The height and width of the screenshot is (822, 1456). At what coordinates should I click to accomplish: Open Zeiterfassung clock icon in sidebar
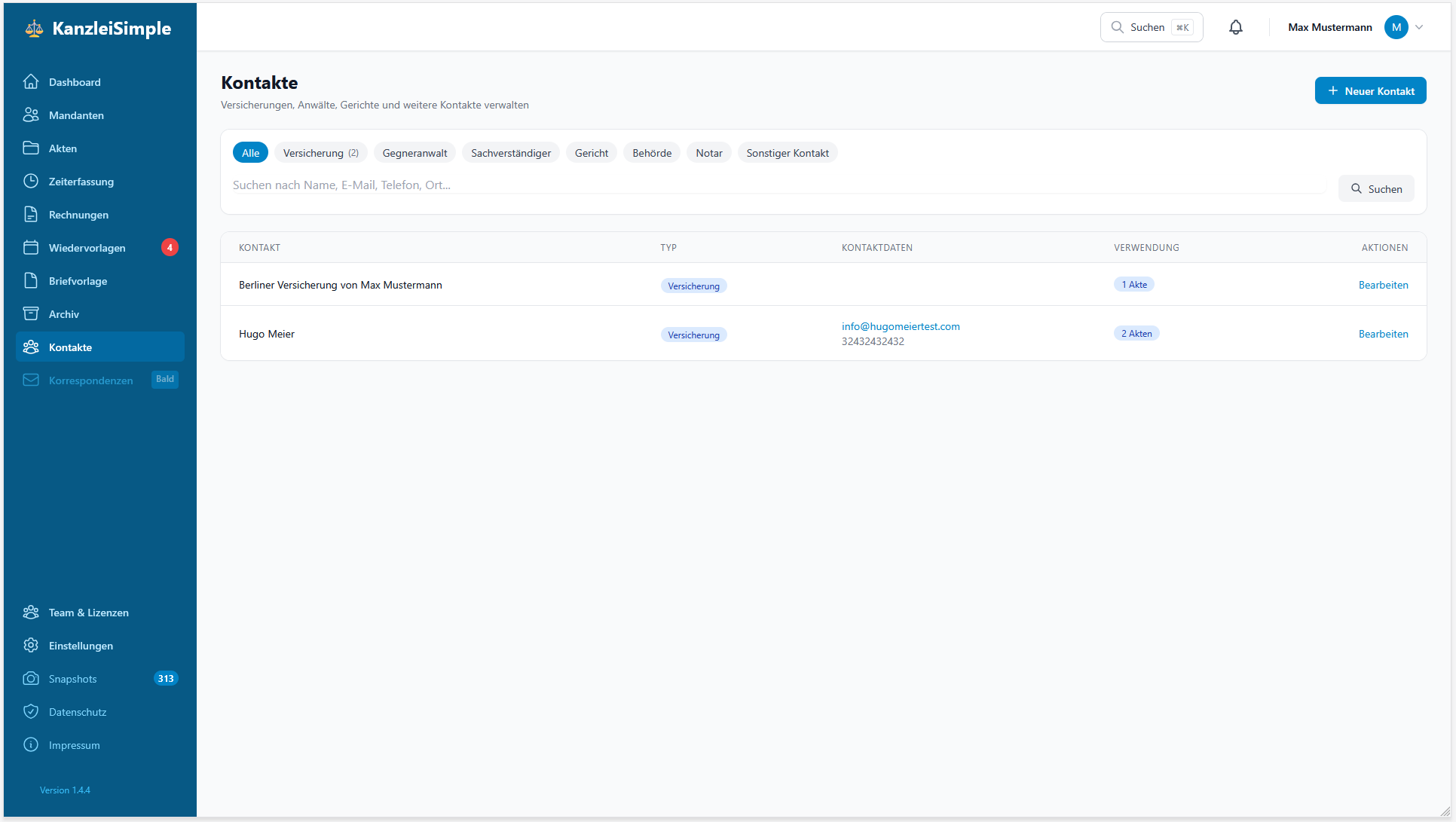click(x=31, y=181)
